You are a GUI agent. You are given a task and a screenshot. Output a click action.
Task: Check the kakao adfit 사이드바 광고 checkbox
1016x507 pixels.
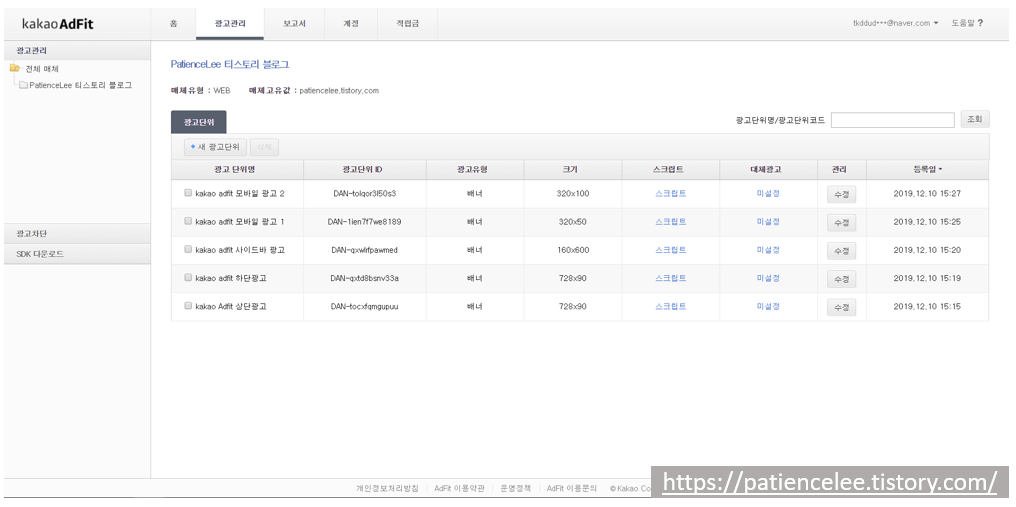[188, 249]
